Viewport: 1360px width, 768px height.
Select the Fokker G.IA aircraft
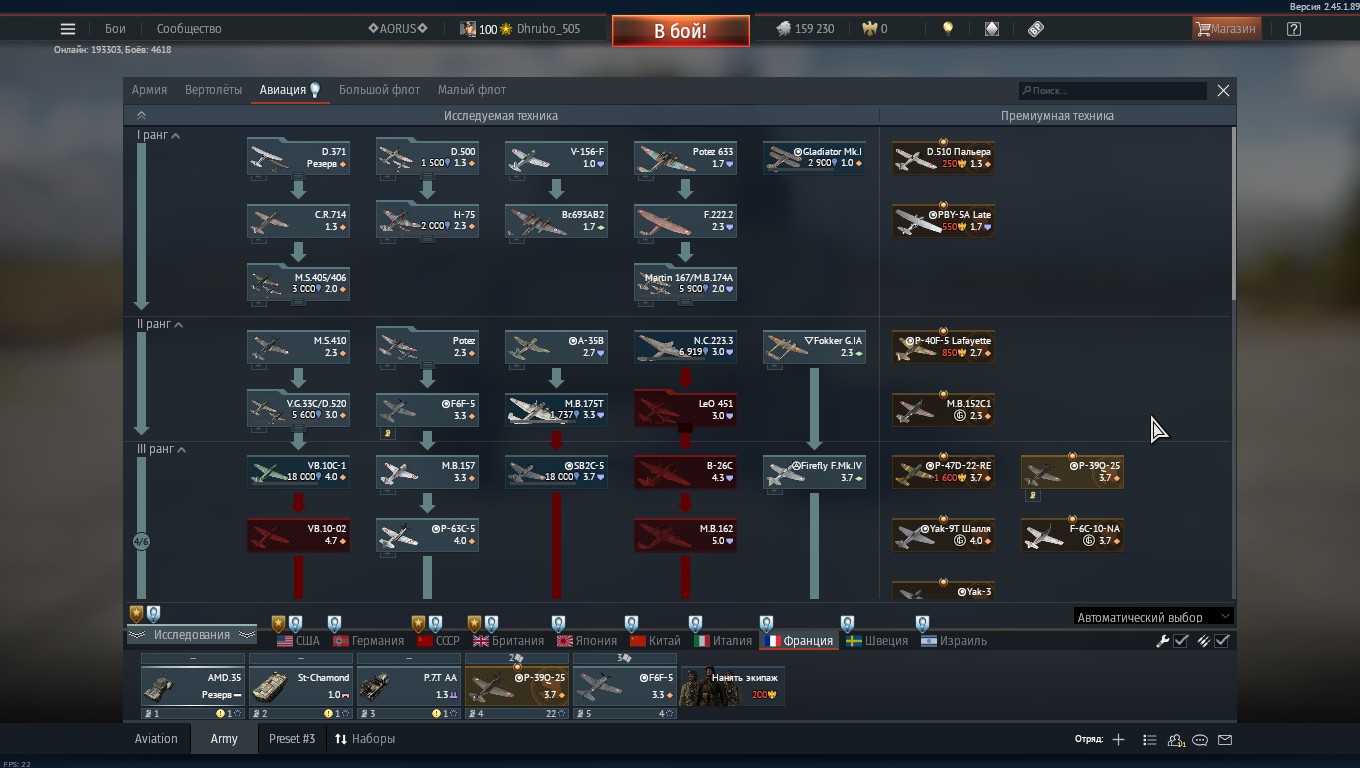(814, 347)
